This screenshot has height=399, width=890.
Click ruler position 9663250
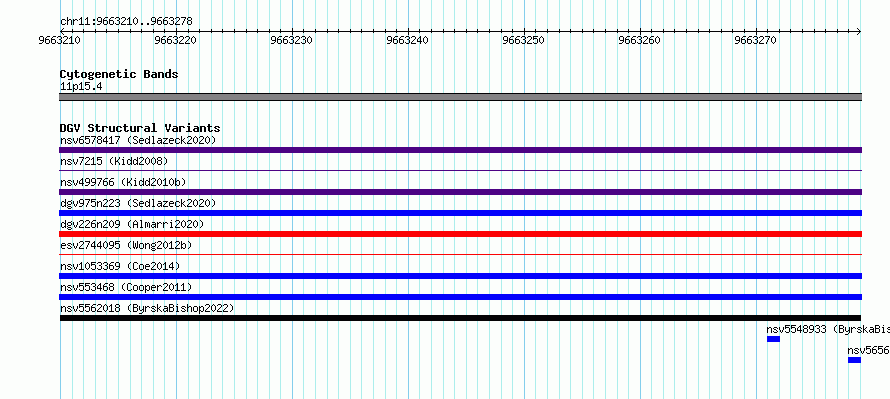[524, 40]
